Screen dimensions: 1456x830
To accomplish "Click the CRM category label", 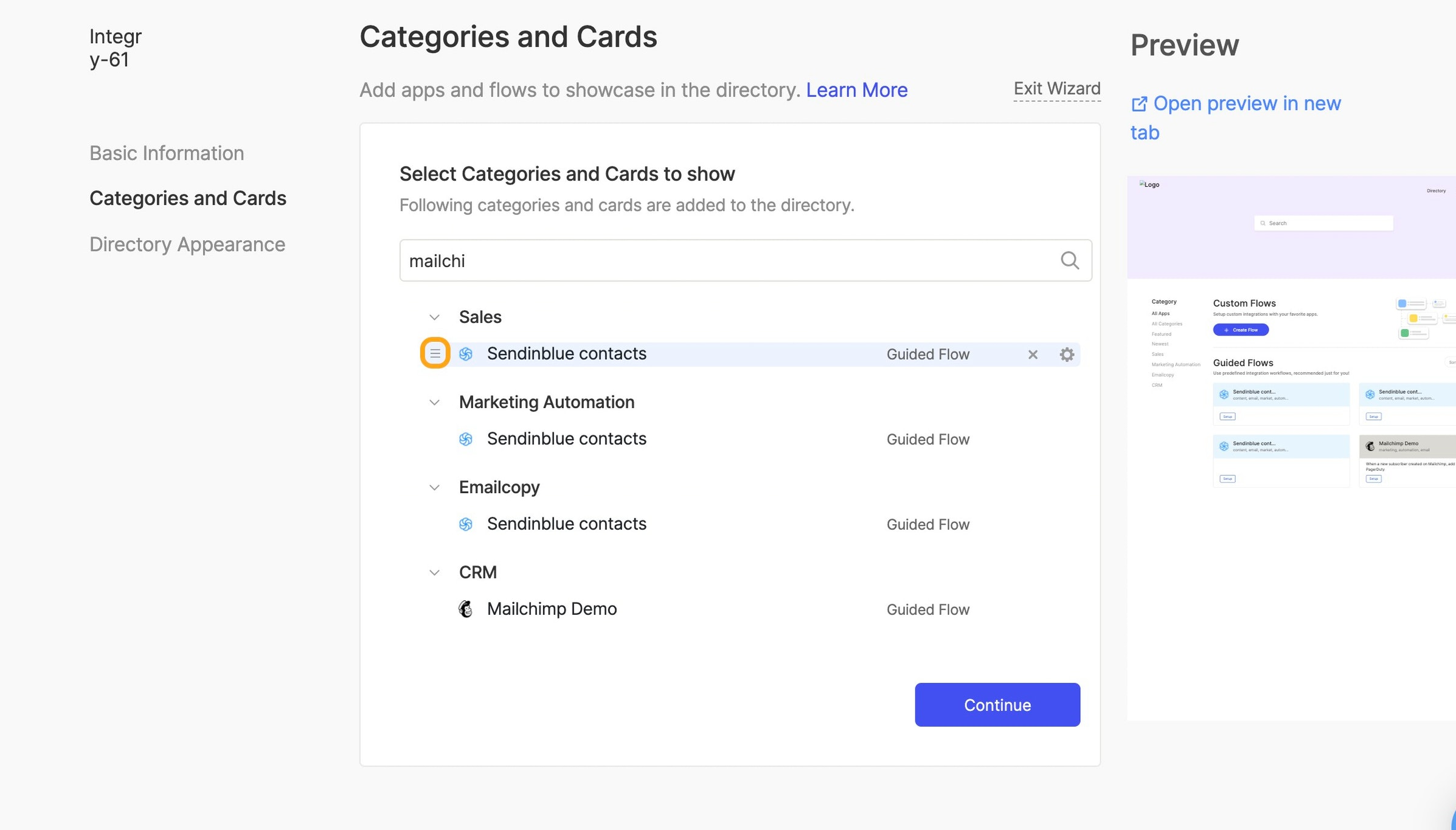I will (x=478, y=573).
